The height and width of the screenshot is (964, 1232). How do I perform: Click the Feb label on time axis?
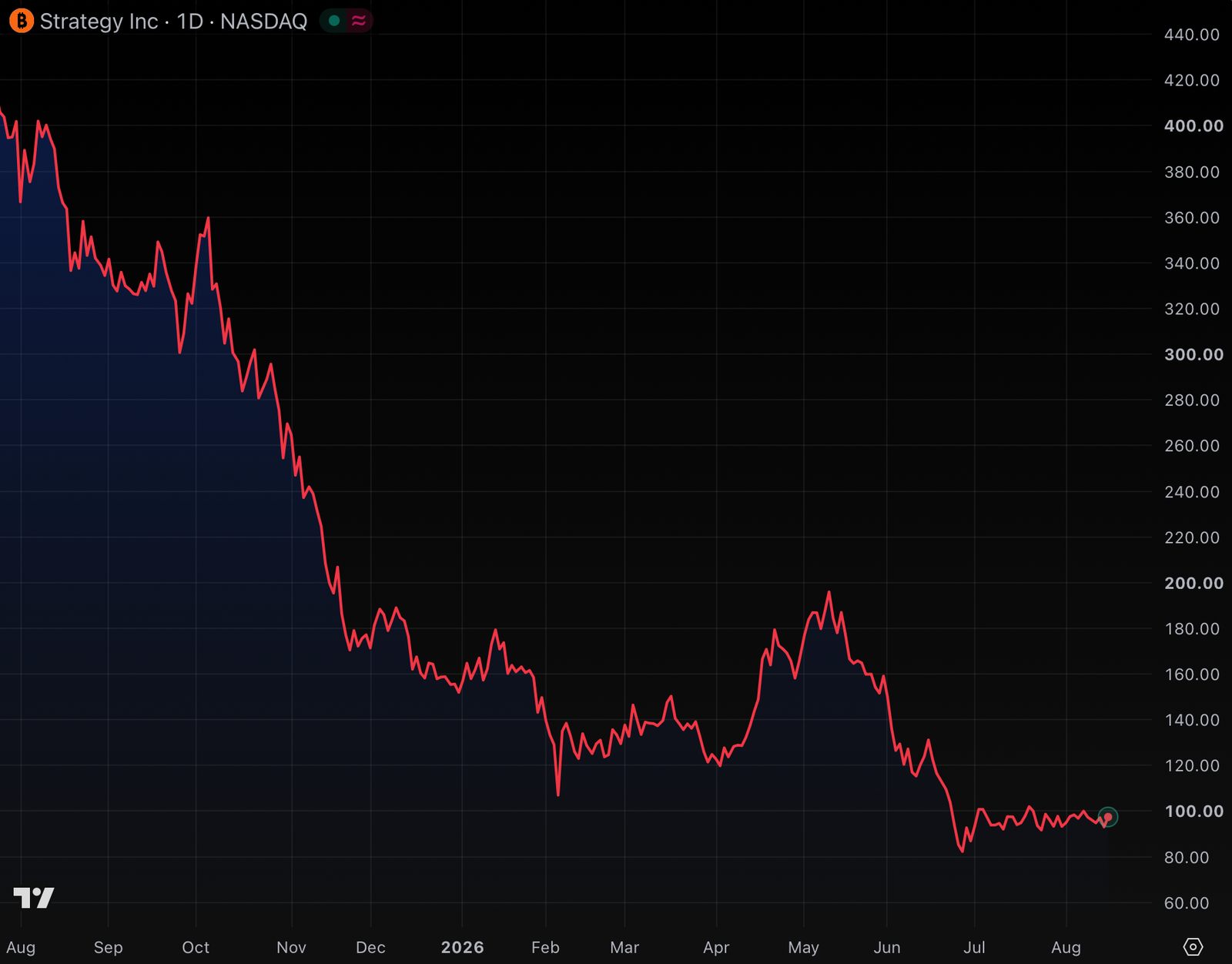click(x=545, y=947)
